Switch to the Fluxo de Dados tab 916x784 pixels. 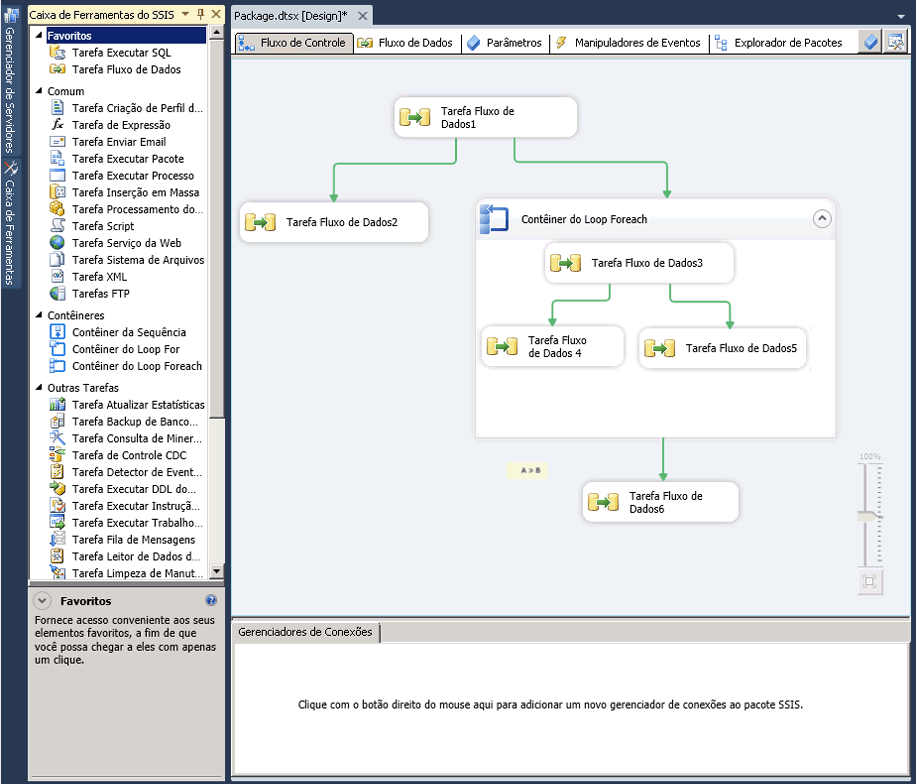(x=405, y=43)
